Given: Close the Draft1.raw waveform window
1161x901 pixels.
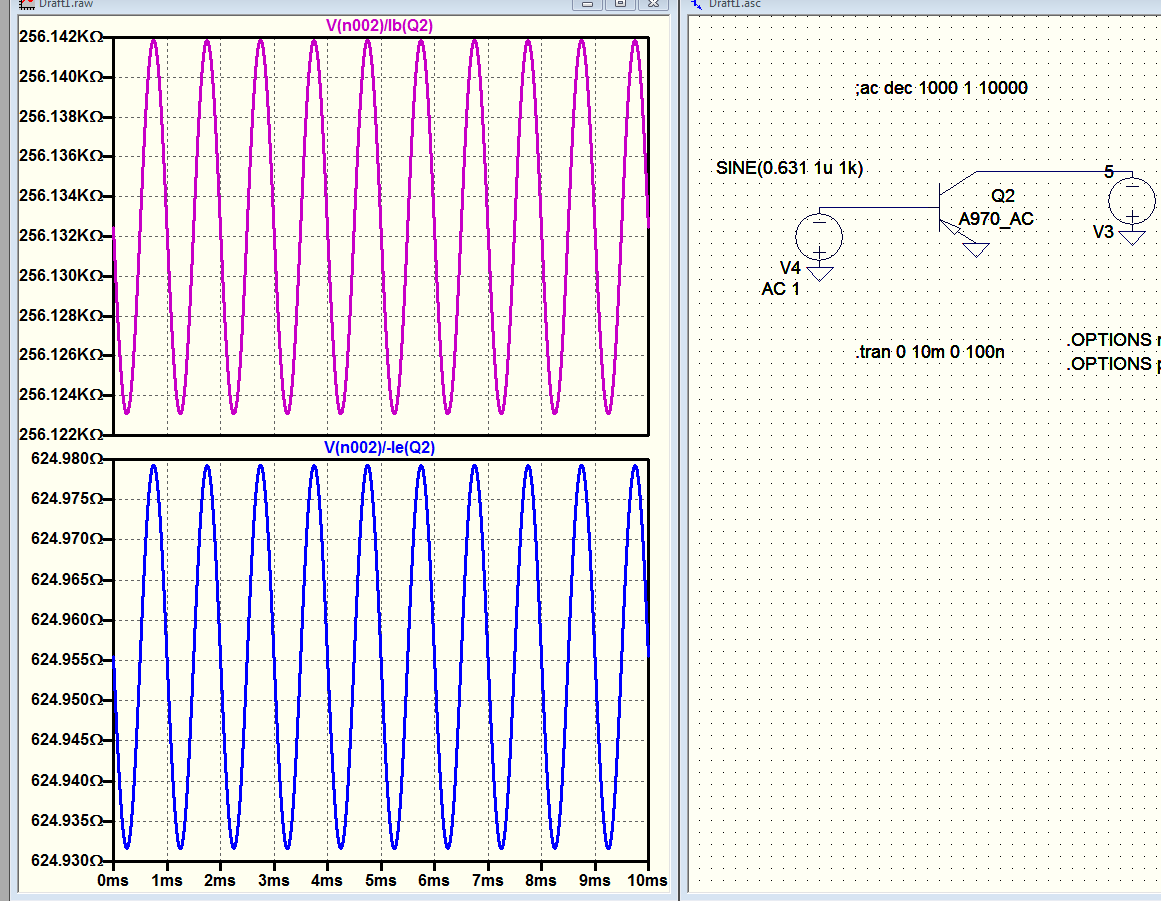Looking at the screenshot, I should [654, 4].
